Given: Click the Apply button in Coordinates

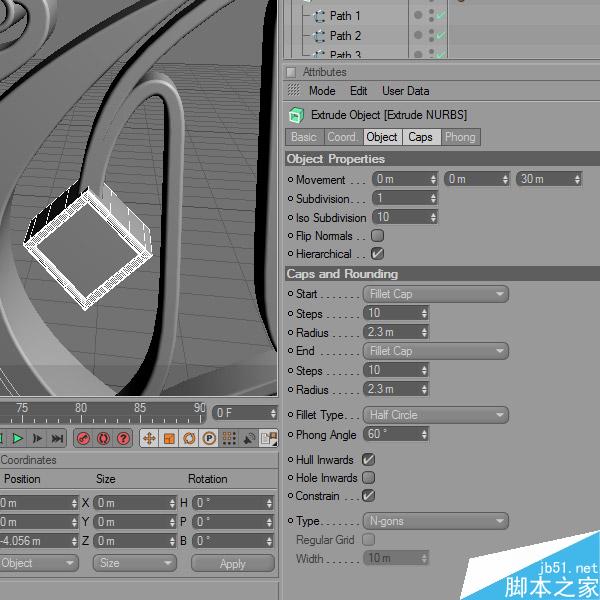Looking at the screenshot, I should tap(233, 564).
